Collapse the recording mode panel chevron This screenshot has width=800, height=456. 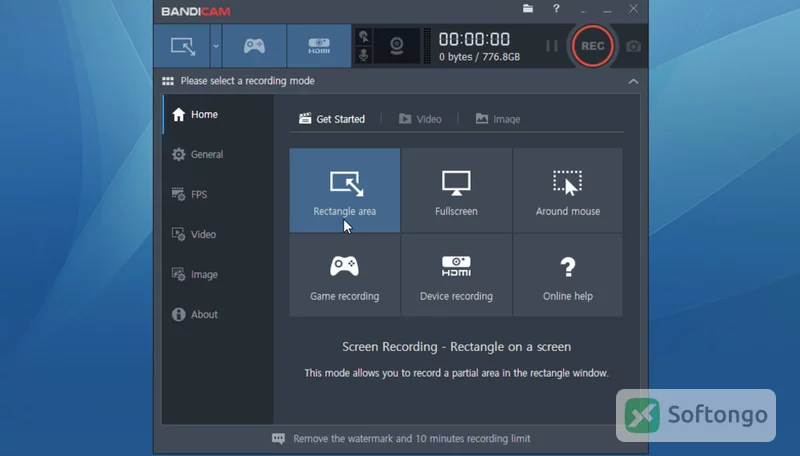[633, 81]
